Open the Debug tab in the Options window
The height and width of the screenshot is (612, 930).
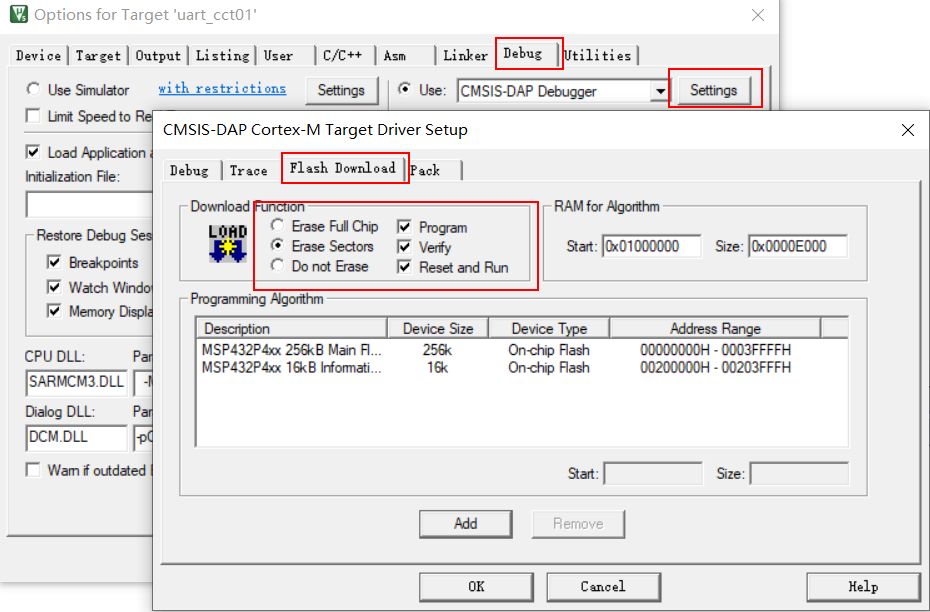[527, 53]
